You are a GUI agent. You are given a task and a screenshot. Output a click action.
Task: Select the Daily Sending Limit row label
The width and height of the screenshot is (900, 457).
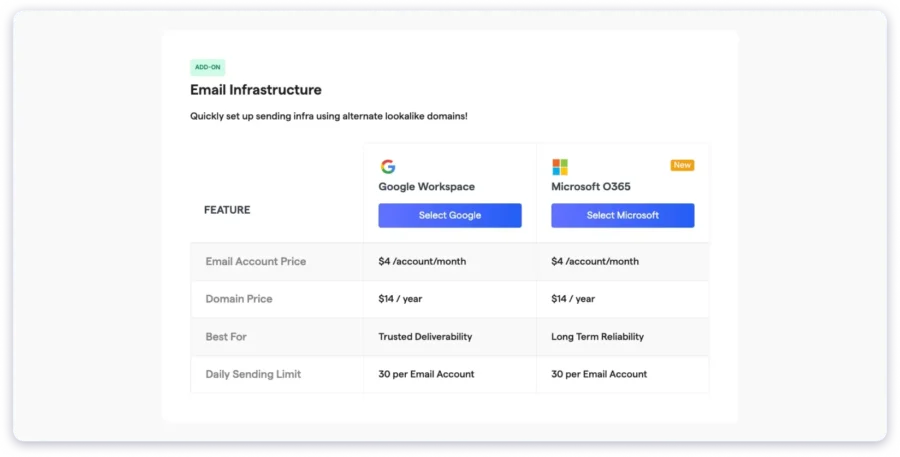[253, 374]
